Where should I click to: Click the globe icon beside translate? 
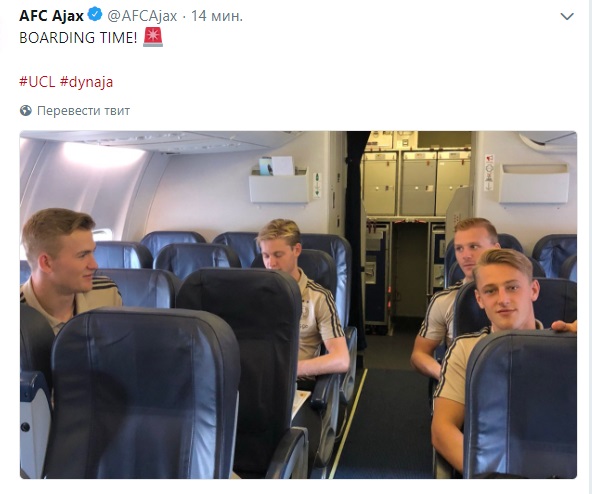26,111
